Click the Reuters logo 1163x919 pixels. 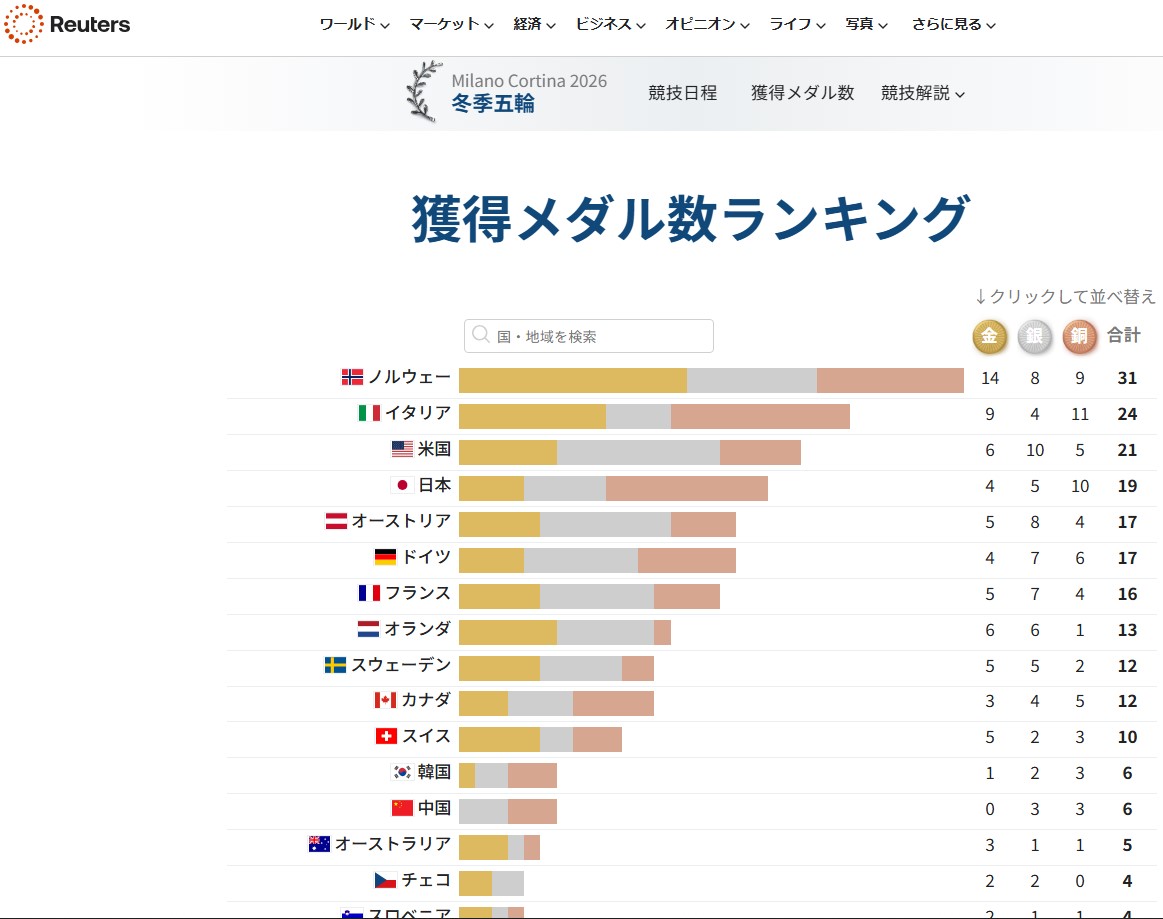tap(68, 24)
